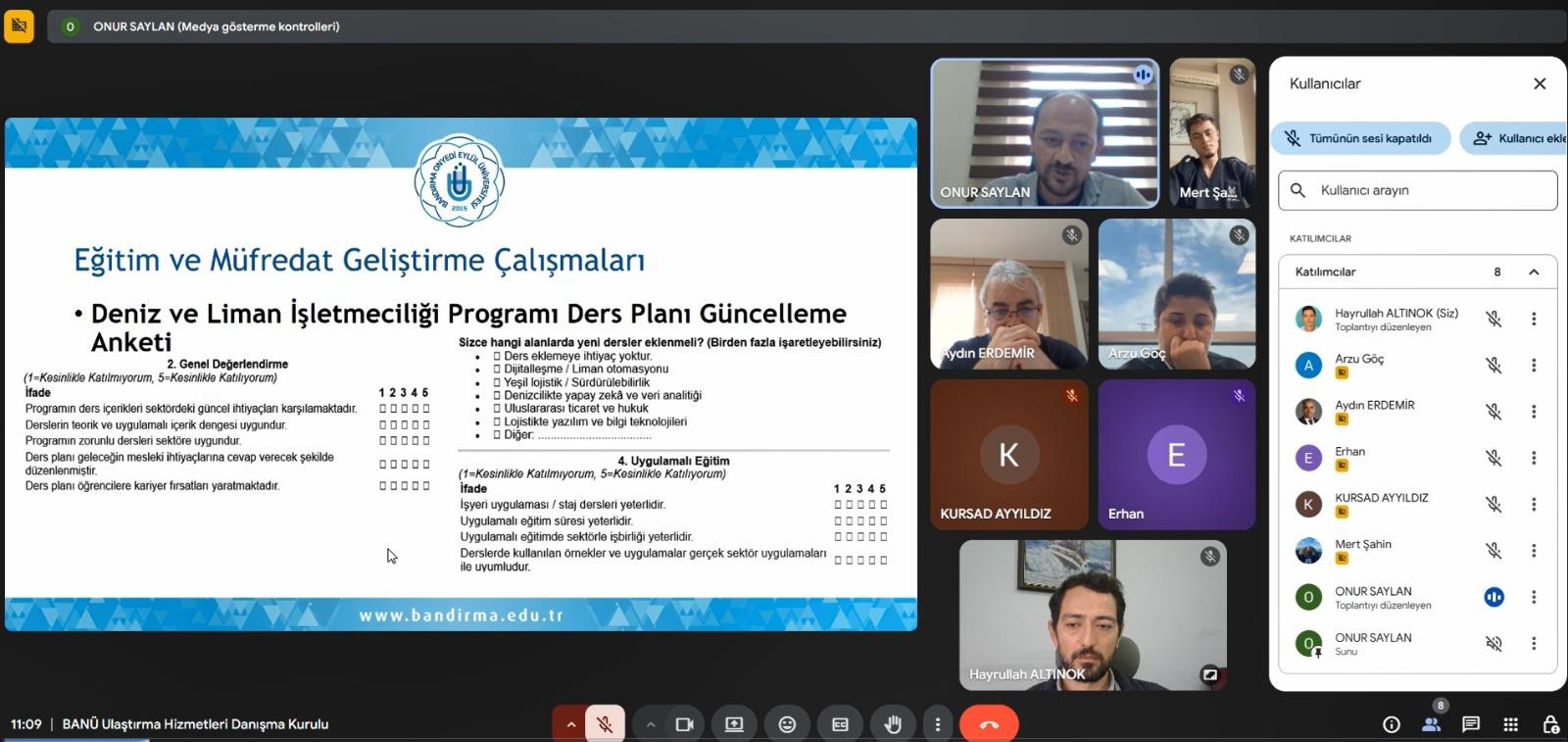Open host controls lock icon
The height and width of the screenshot is (742, 1568).
pos(1550,724)
